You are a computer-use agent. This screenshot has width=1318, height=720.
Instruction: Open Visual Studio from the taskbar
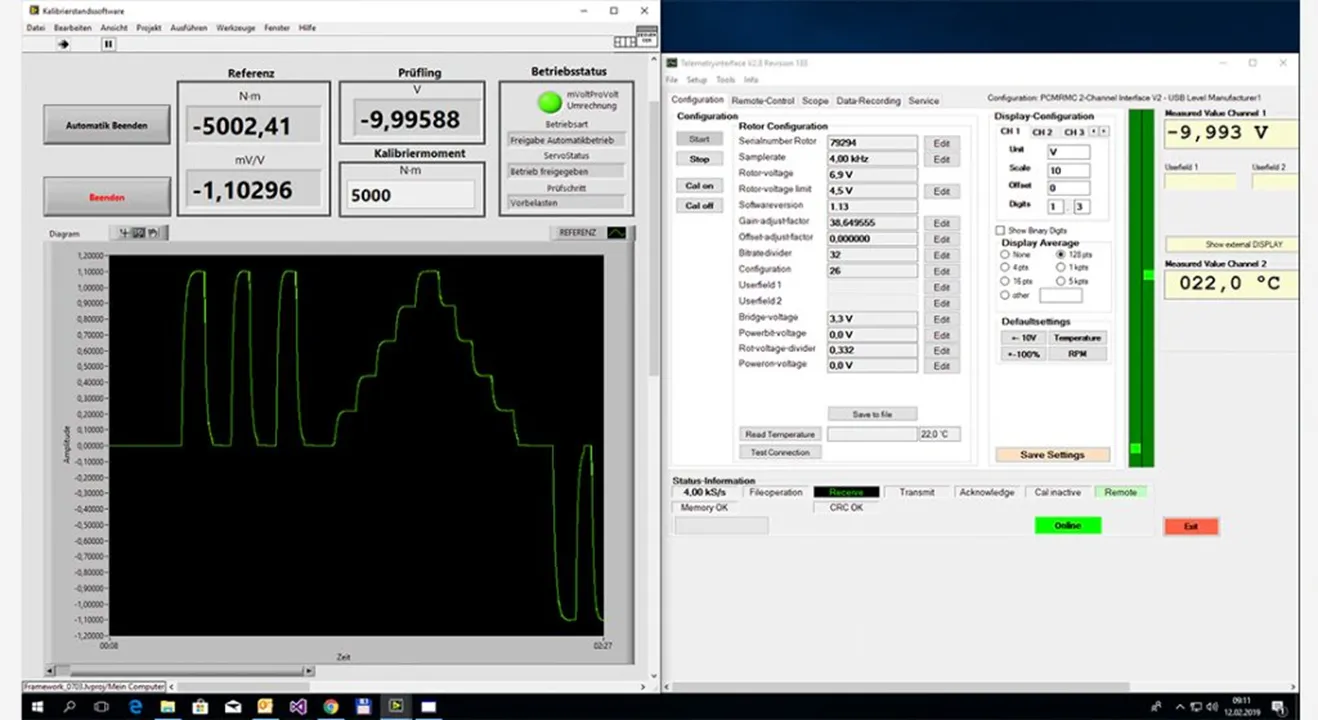[298, 706]
